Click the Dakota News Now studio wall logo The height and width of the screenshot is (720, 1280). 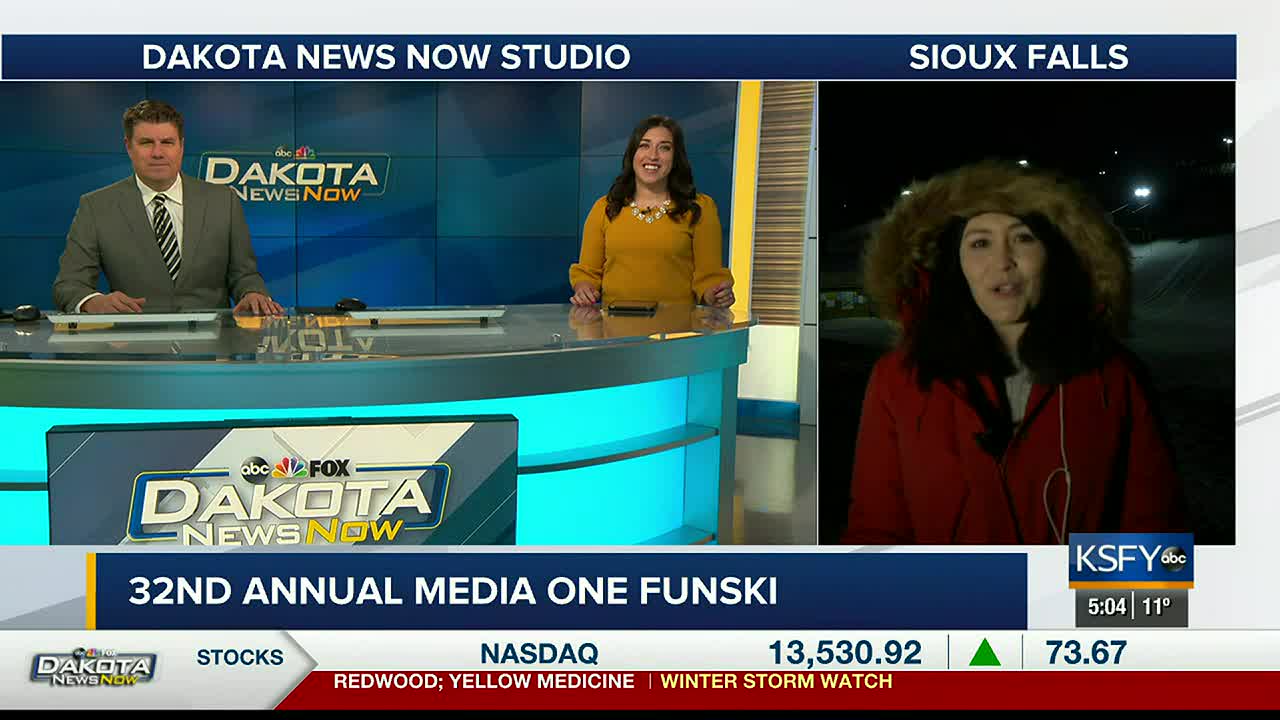tap(294, 175)
